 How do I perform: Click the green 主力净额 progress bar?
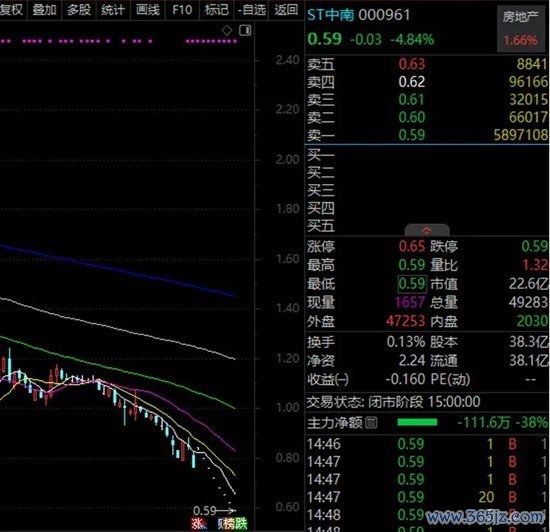tap(417, 423)
